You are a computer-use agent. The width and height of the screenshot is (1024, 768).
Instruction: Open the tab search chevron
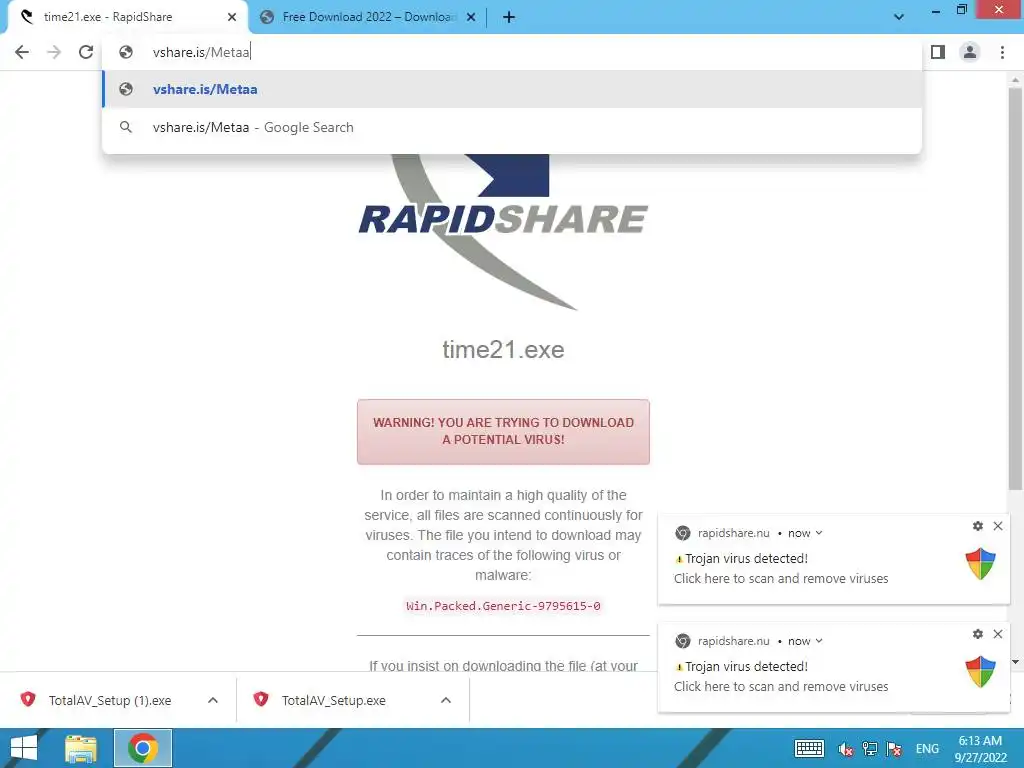pos(899,18)
